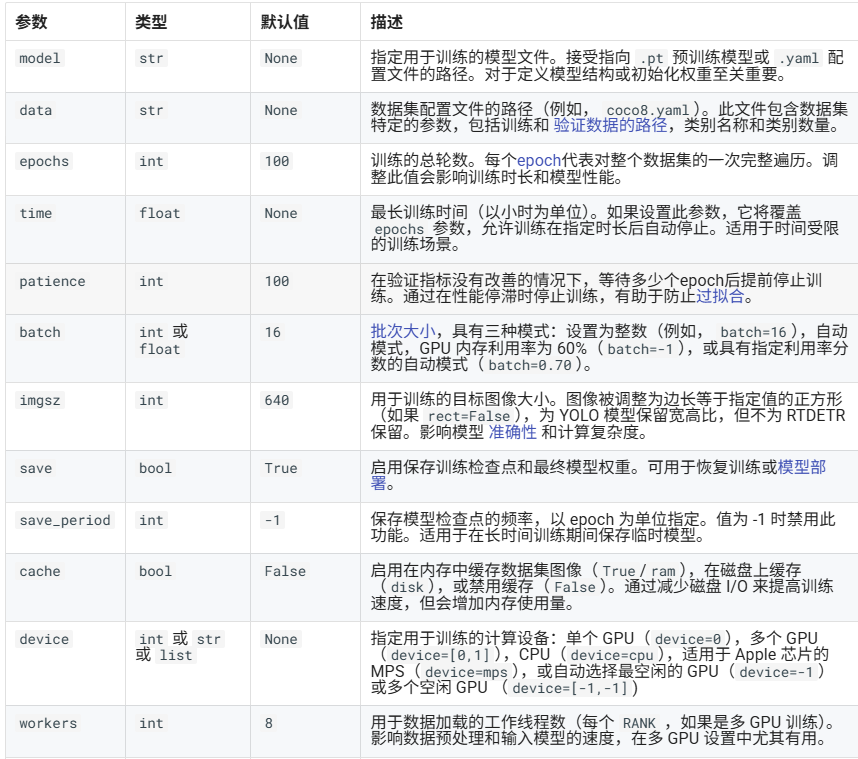Click the 默认值 column header
Viewport: 858px width, 759px height.
pyautogui.click(x=285, y=22)
